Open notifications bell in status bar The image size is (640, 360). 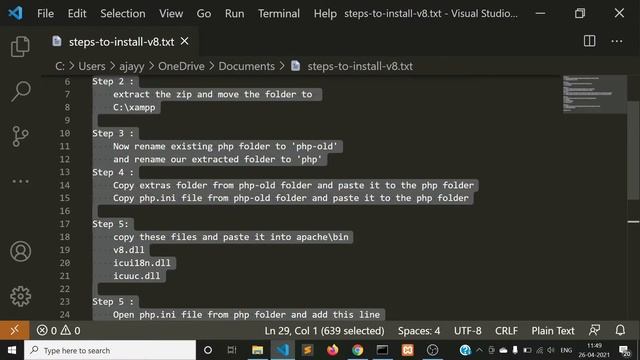pos(620,330)
